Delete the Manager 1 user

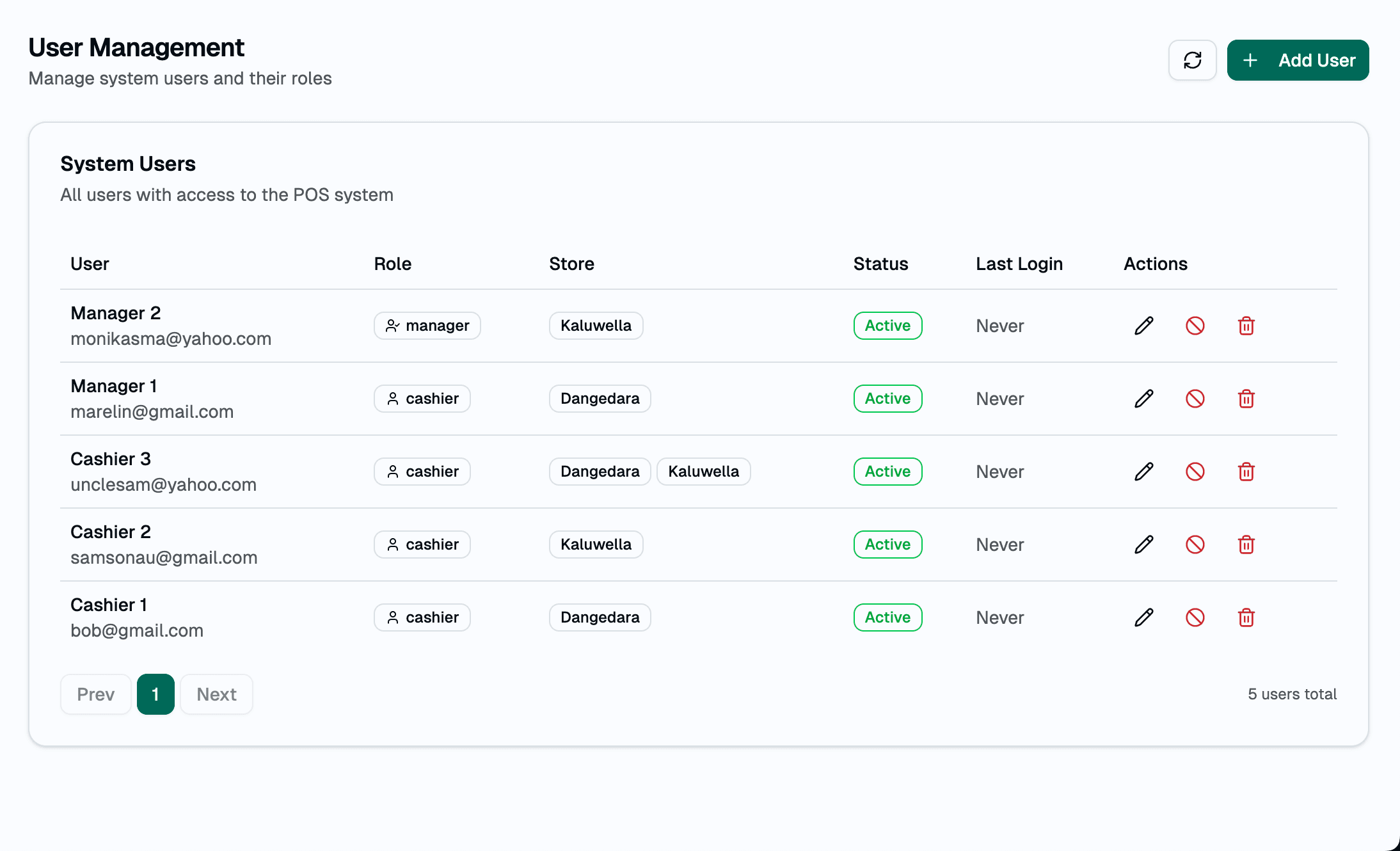[1246, 399]
